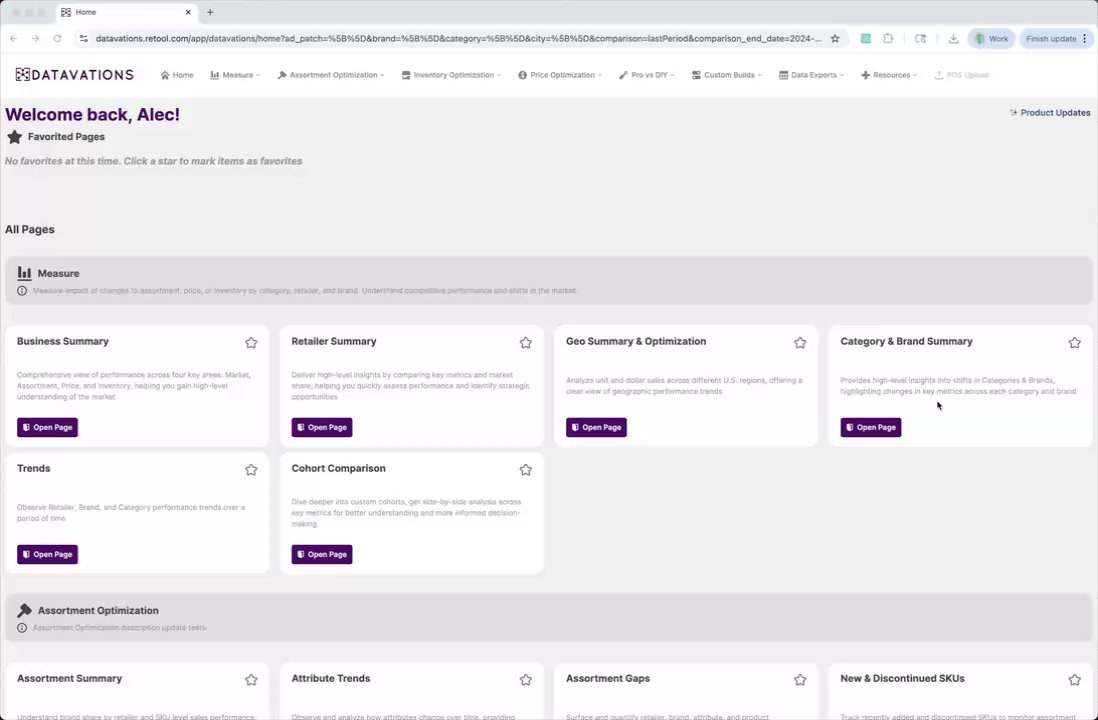Open the browser three-dot menu

coord(1085,39)
